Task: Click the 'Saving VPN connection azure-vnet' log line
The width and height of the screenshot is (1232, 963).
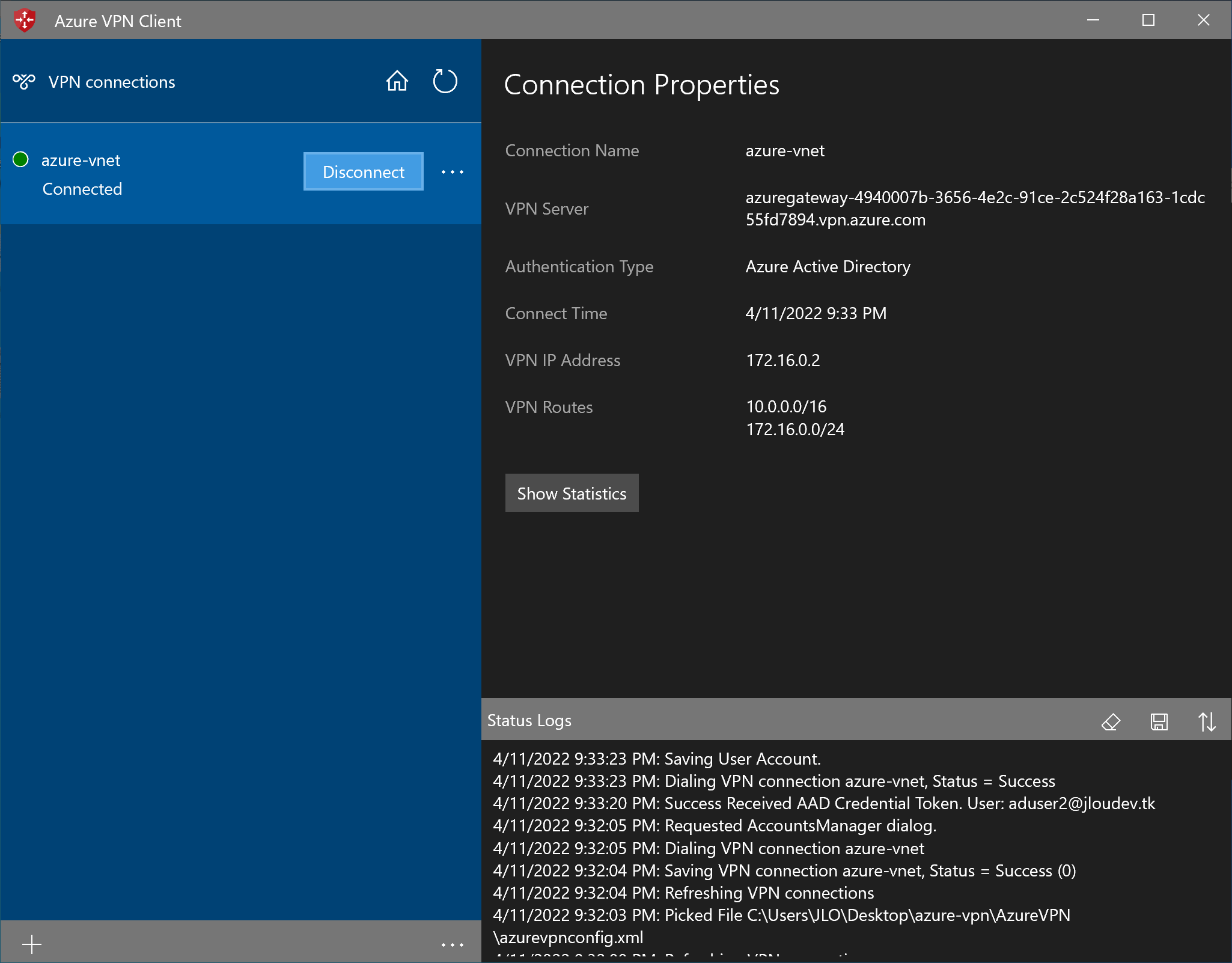Action: (x=784, y=870)
